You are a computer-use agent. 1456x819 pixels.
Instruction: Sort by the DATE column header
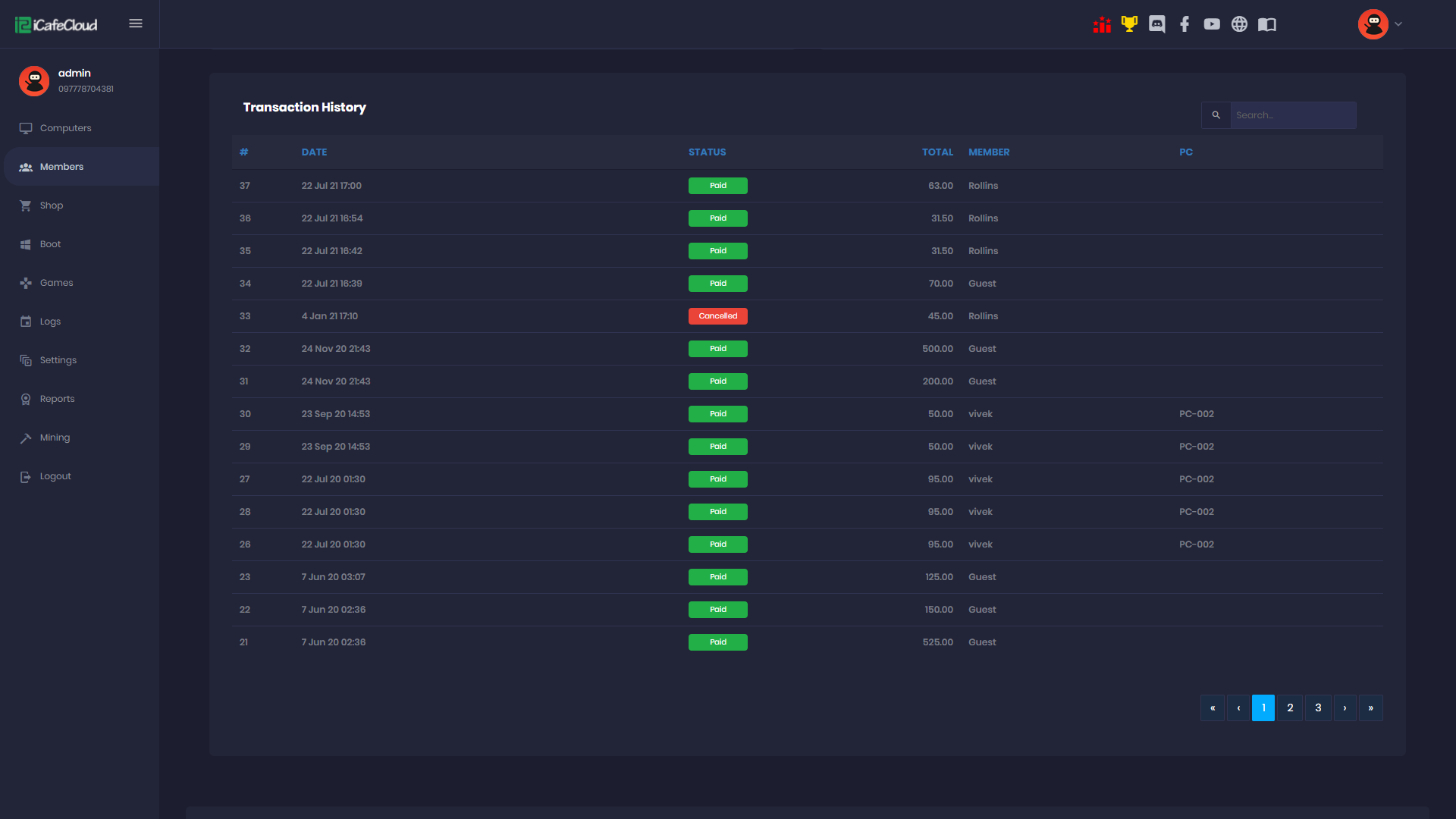[x=314, y=152]
